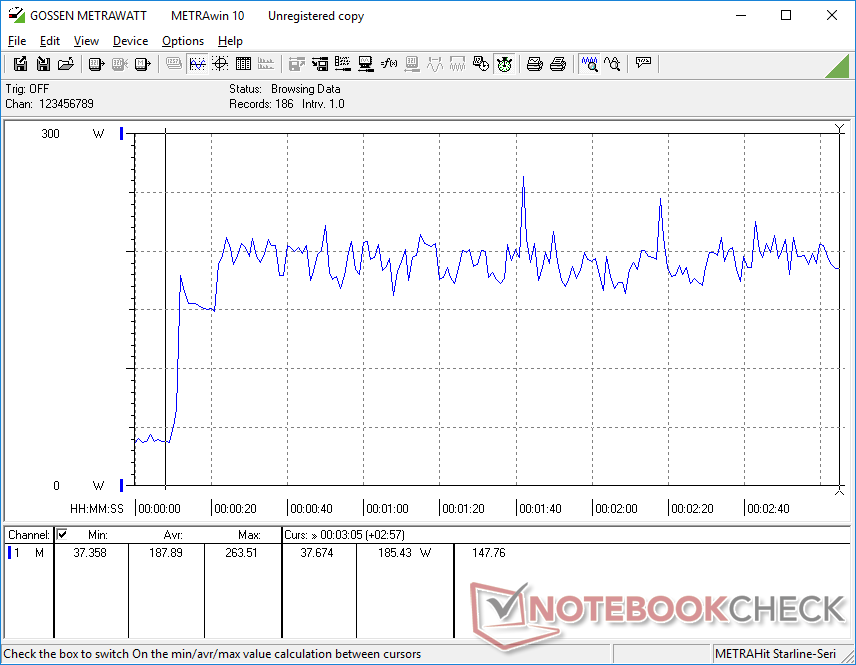Open the Device menu

[130, 41]
